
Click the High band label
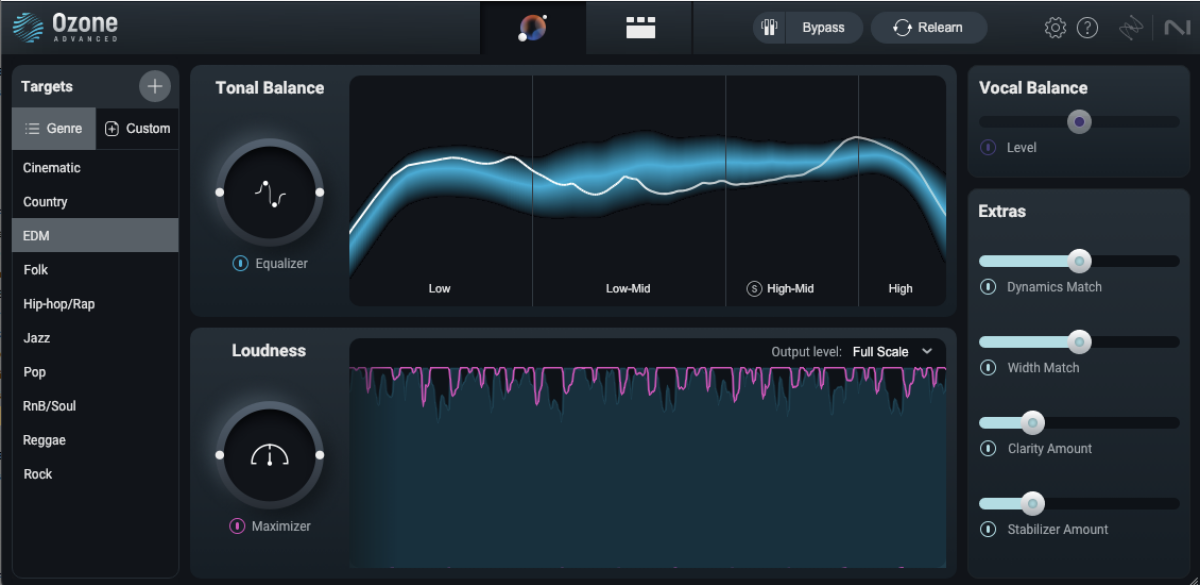[900, 289]
